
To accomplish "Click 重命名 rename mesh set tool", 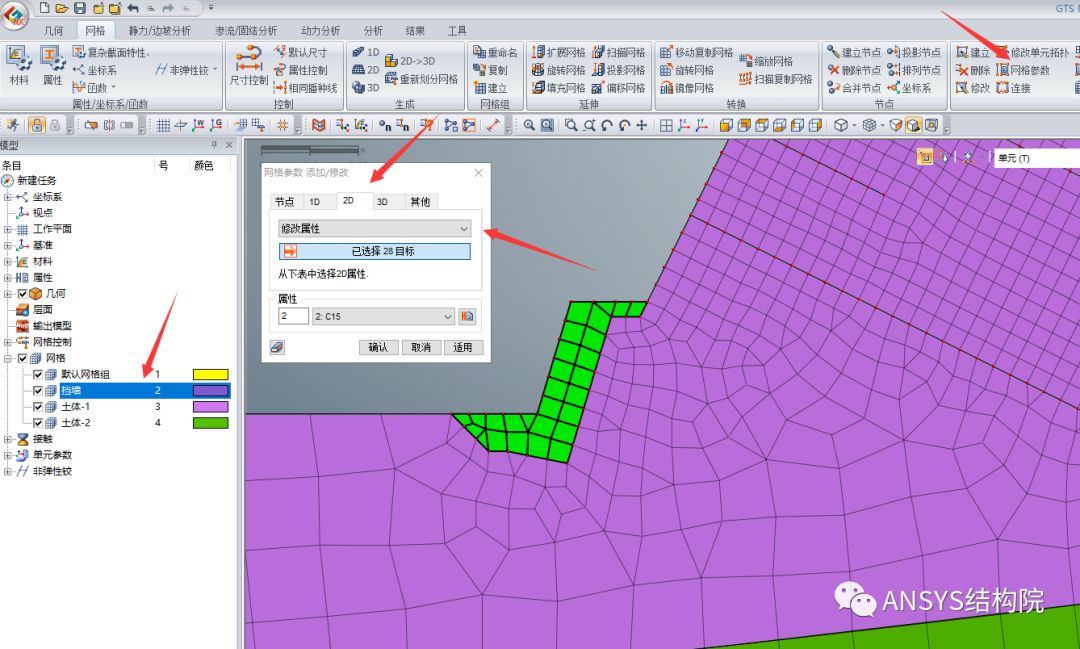I will (x=495, y=52).
